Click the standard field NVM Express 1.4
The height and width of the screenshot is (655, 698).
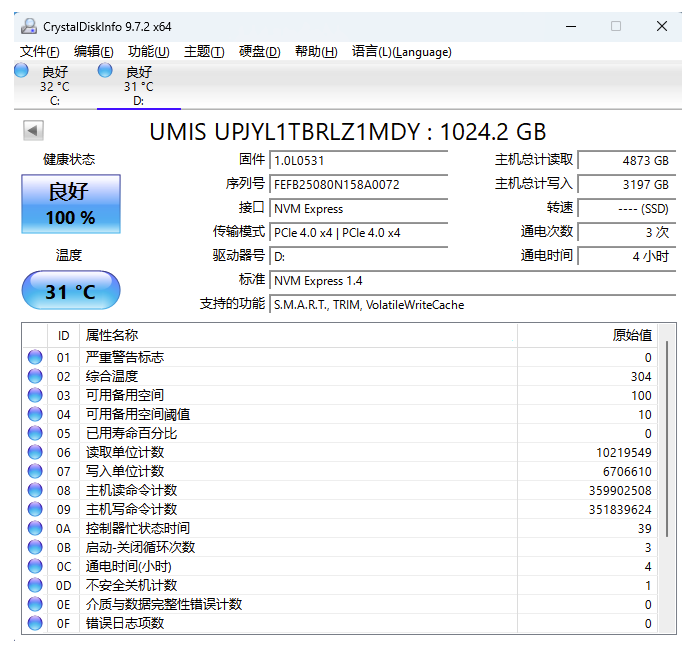473,281
